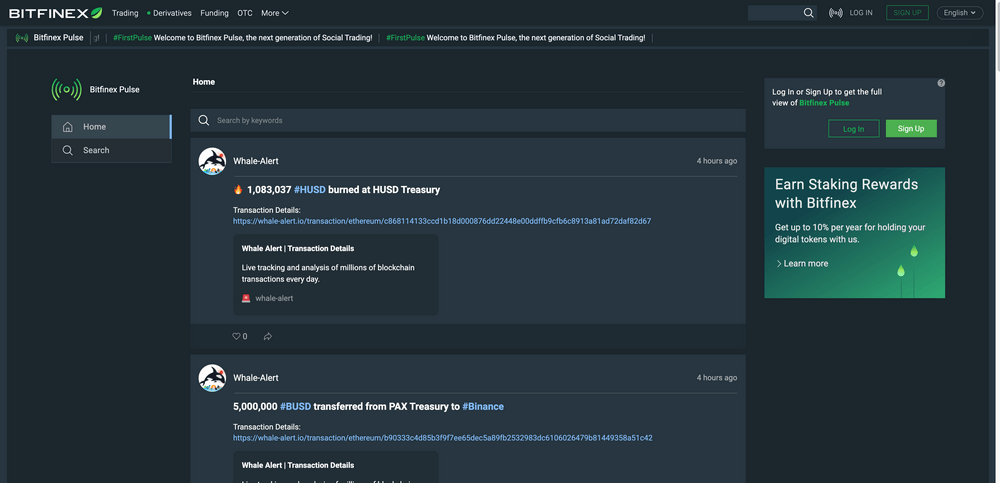Select Home in the Pulse sidebar

112,127
